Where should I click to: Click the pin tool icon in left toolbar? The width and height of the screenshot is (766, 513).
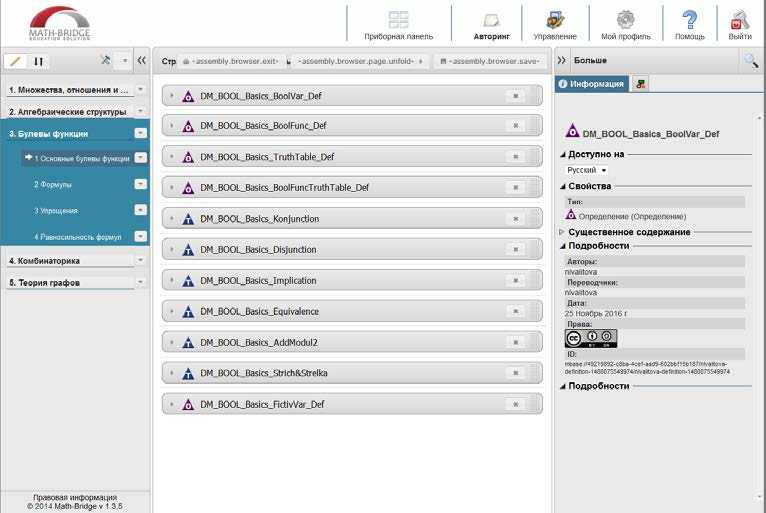[105, 60]
